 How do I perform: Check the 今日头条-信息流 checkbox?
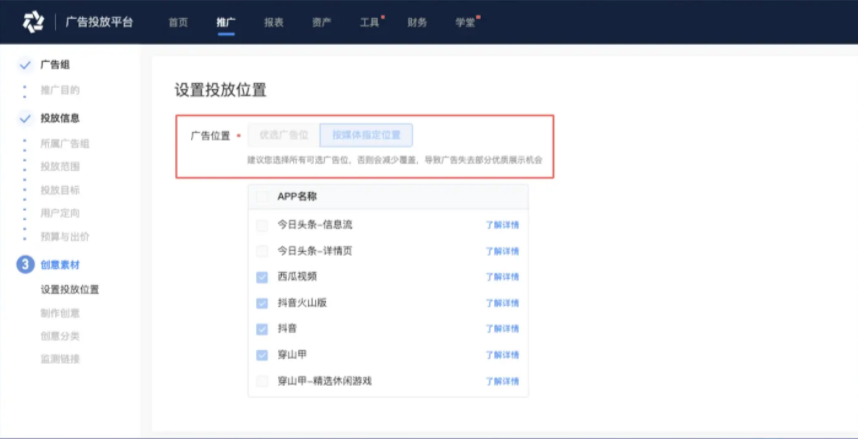(x=262, y=226)
